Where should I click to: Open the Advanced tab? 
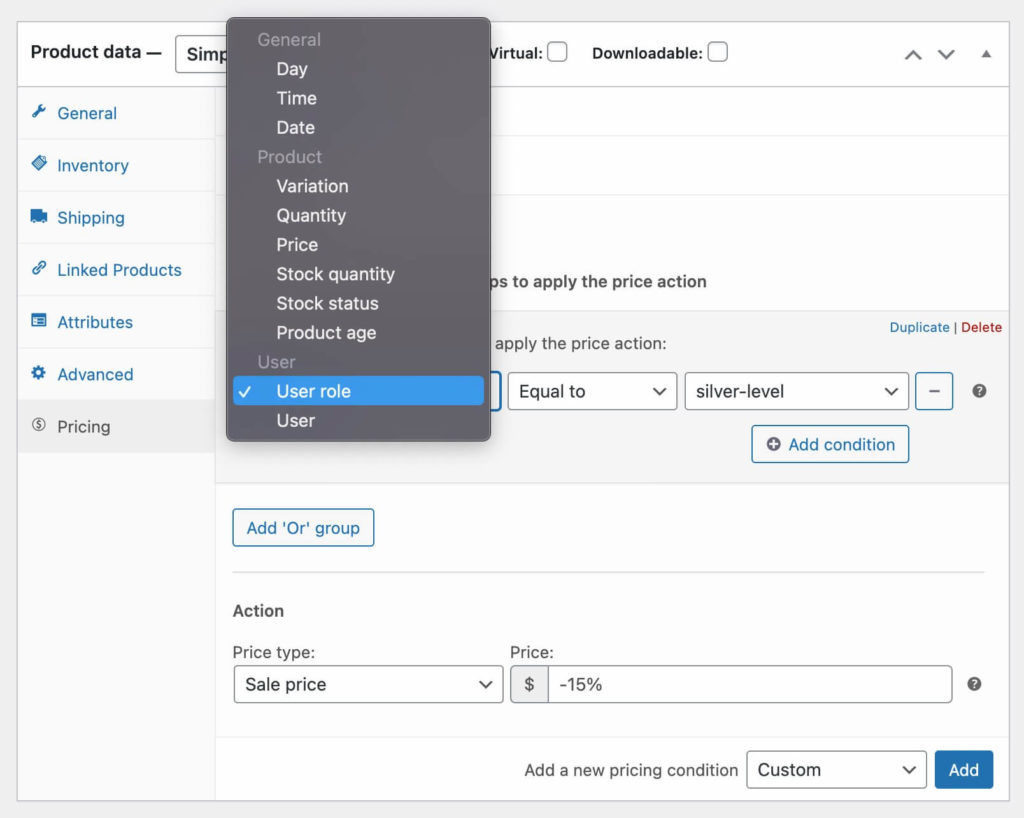[x=116, y=374]
